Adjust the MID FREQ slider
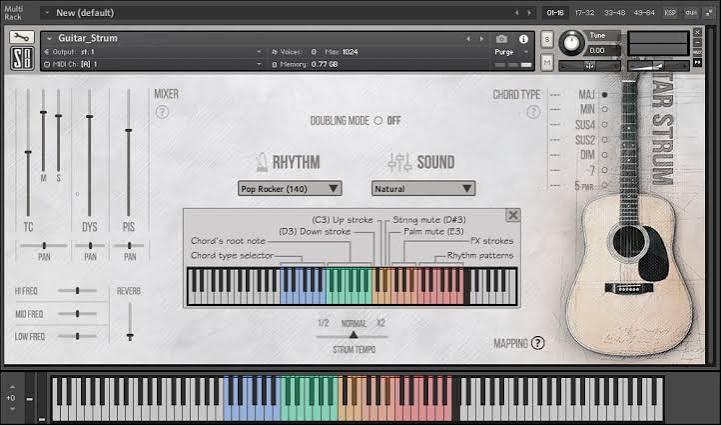The width and height of the screenshot is (721, 425). (x=77, y=314)
